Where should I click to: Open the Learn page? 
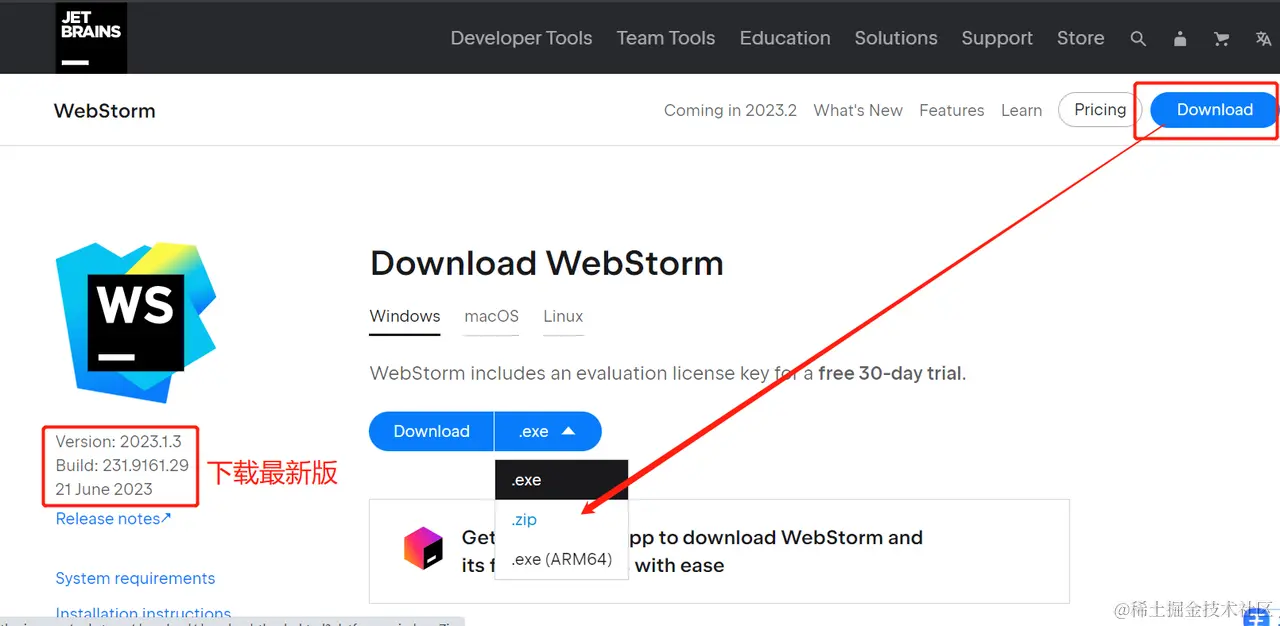coord(1021,110)
